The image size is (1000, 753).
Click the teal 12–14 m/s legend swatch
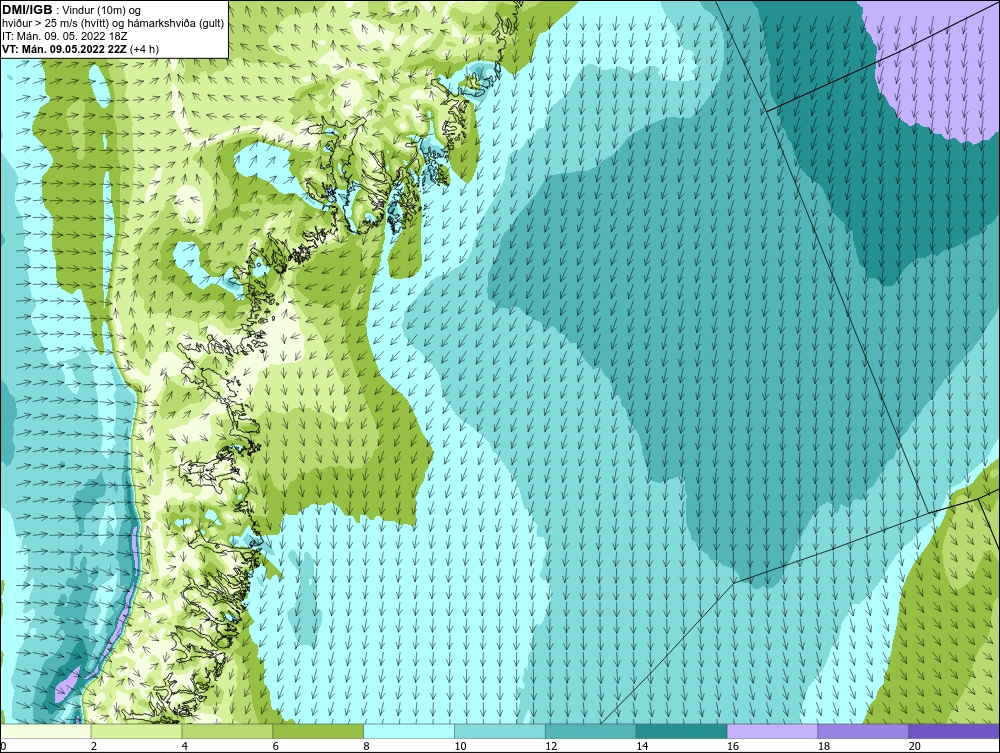click(591, 731)
